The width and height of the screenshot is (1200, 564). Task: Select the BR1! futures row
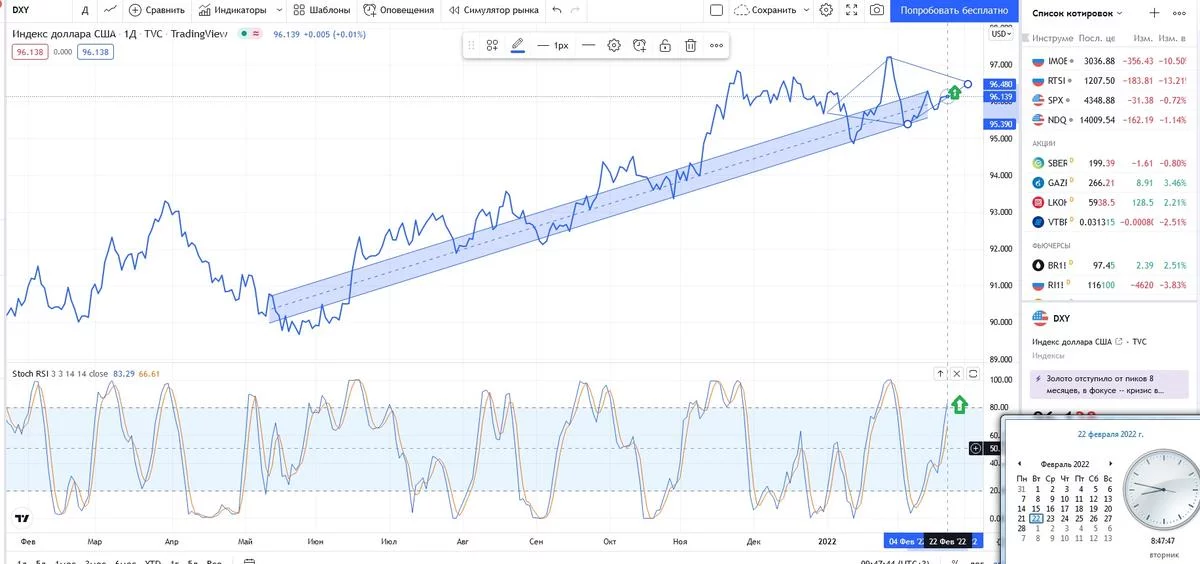coord(1110,265)
